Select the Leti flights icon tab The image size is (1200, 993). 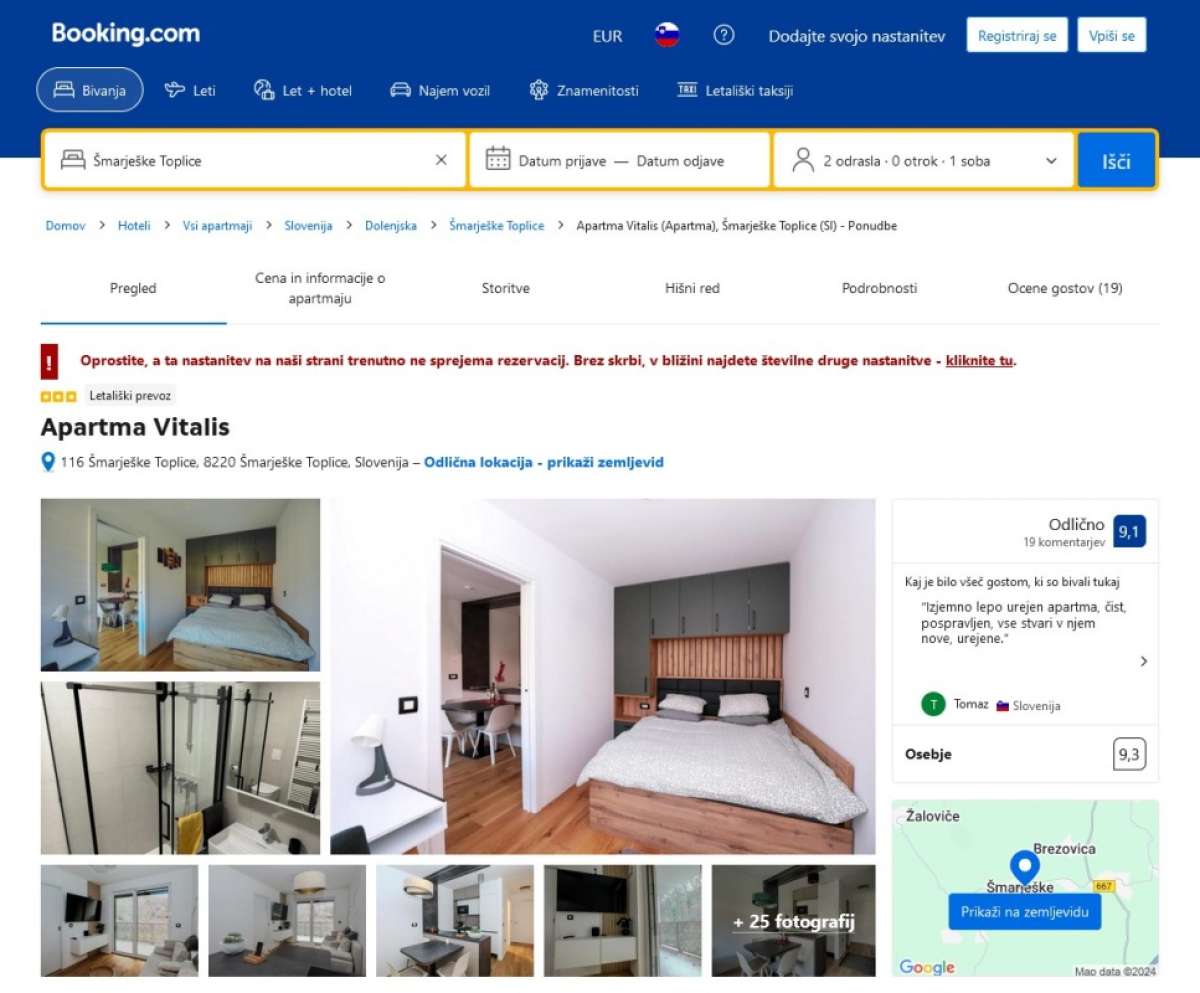pos(190,90)
